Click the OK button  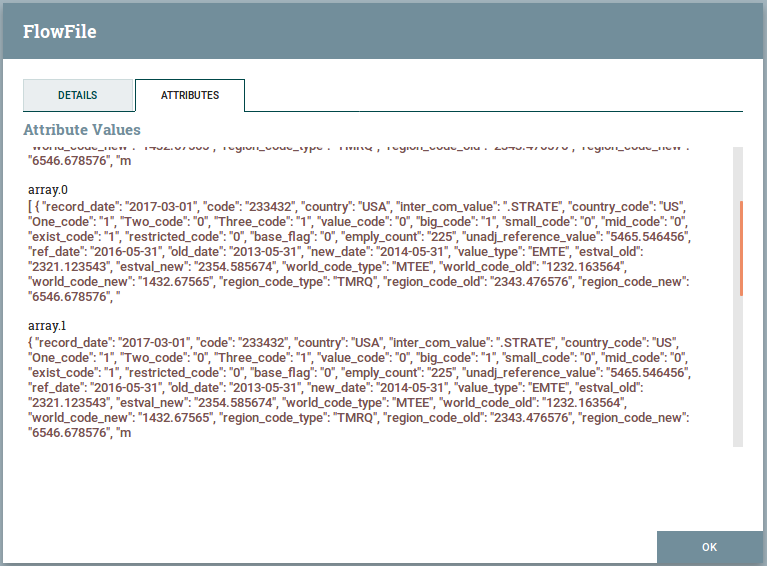tap(709, 547)
